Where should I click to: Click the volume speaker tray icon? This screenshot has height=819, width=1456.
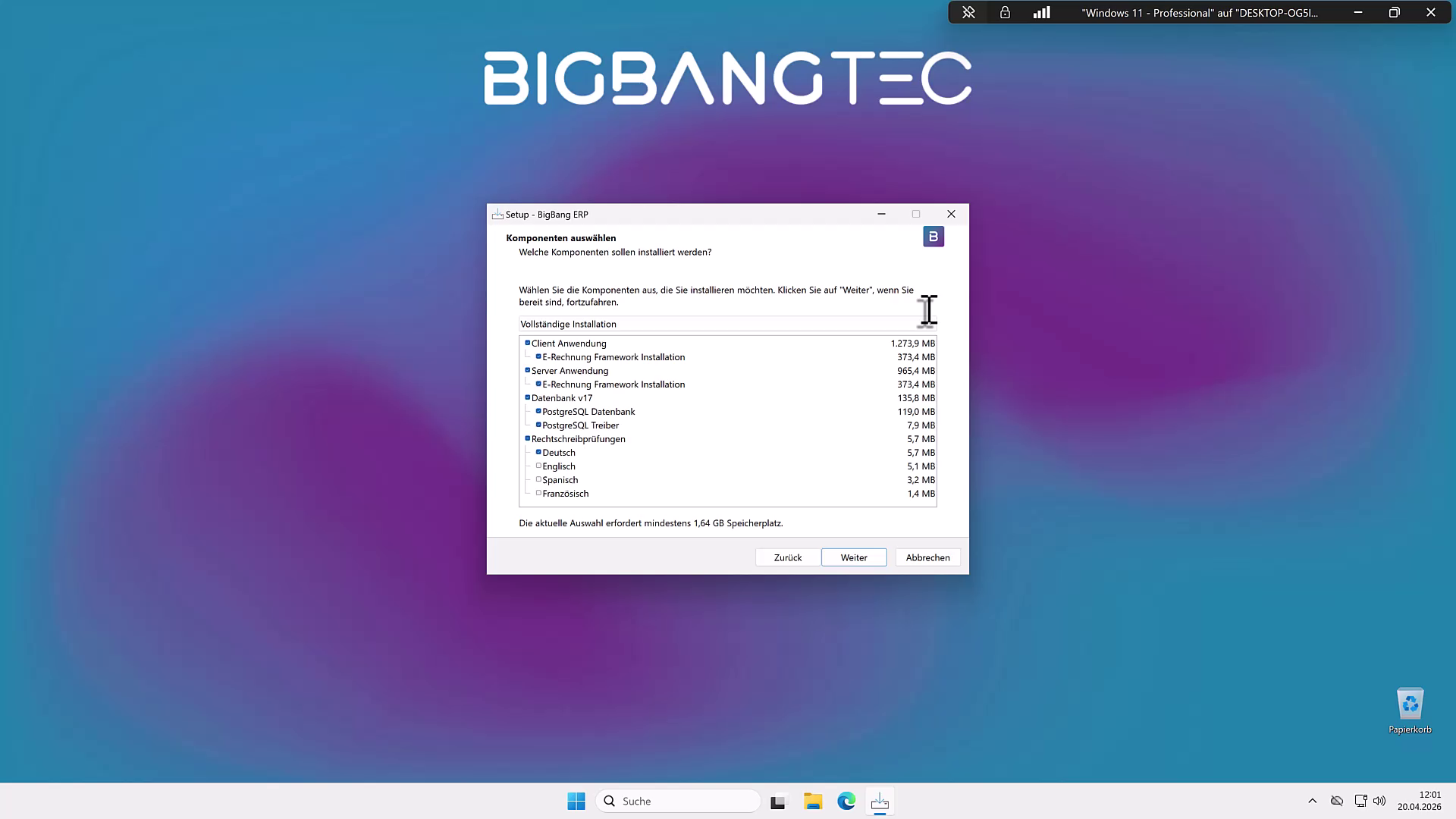(1379, 801)
